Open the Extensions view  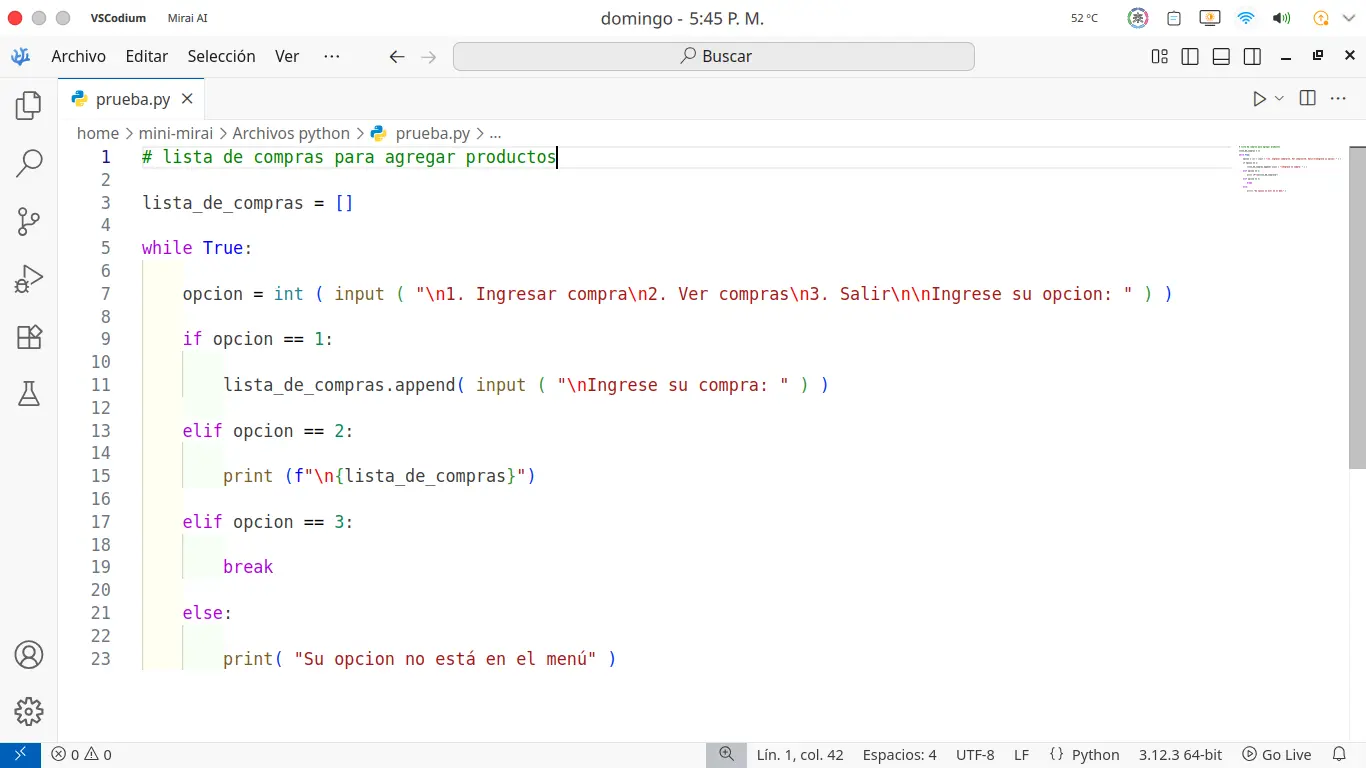[29, 337]
